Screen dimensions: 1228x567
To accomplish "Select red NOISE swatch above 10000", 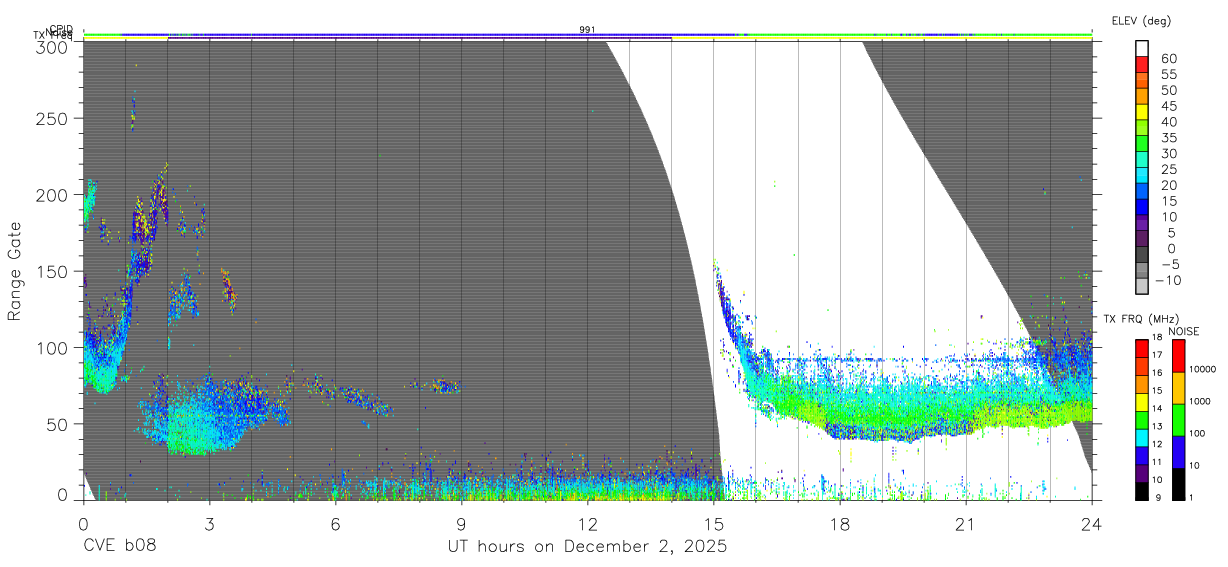I will pyautogui.click(x=1179, y=356).
